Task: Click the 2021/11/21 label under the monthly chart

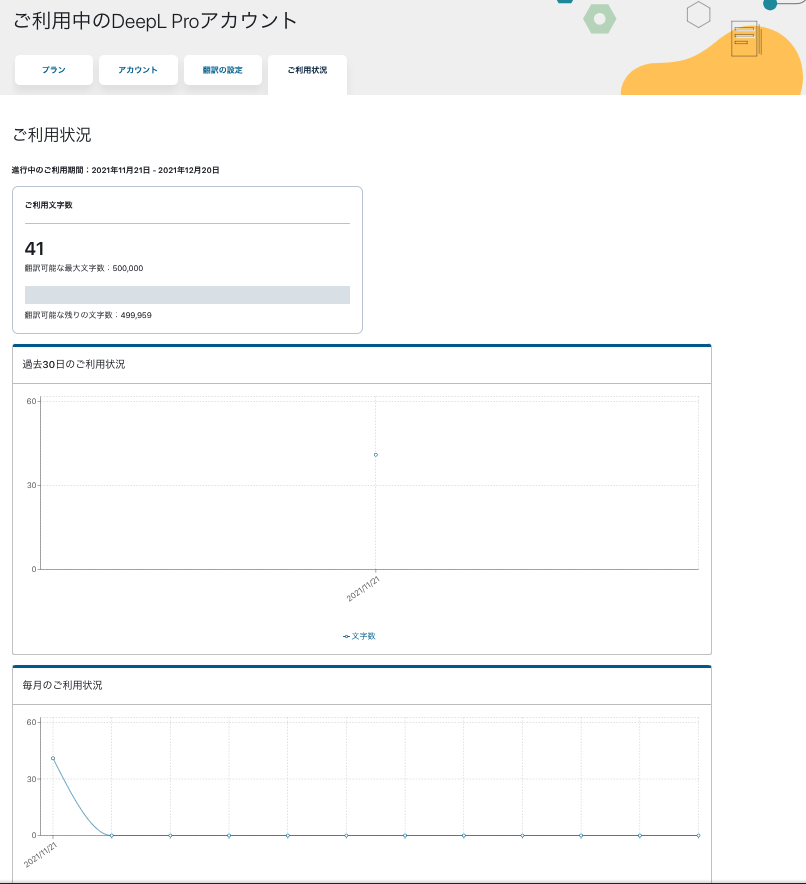Action: pyautogui.click(x=40, y=854)
